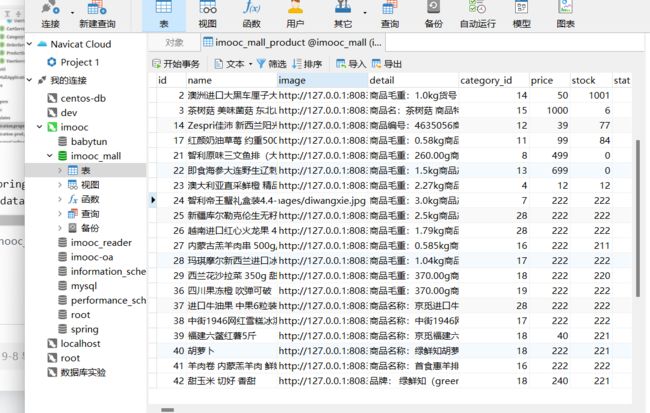650x413 pixels.
Task: Click the 其它 (Others) toolbar icon
Action: (343, 15)
